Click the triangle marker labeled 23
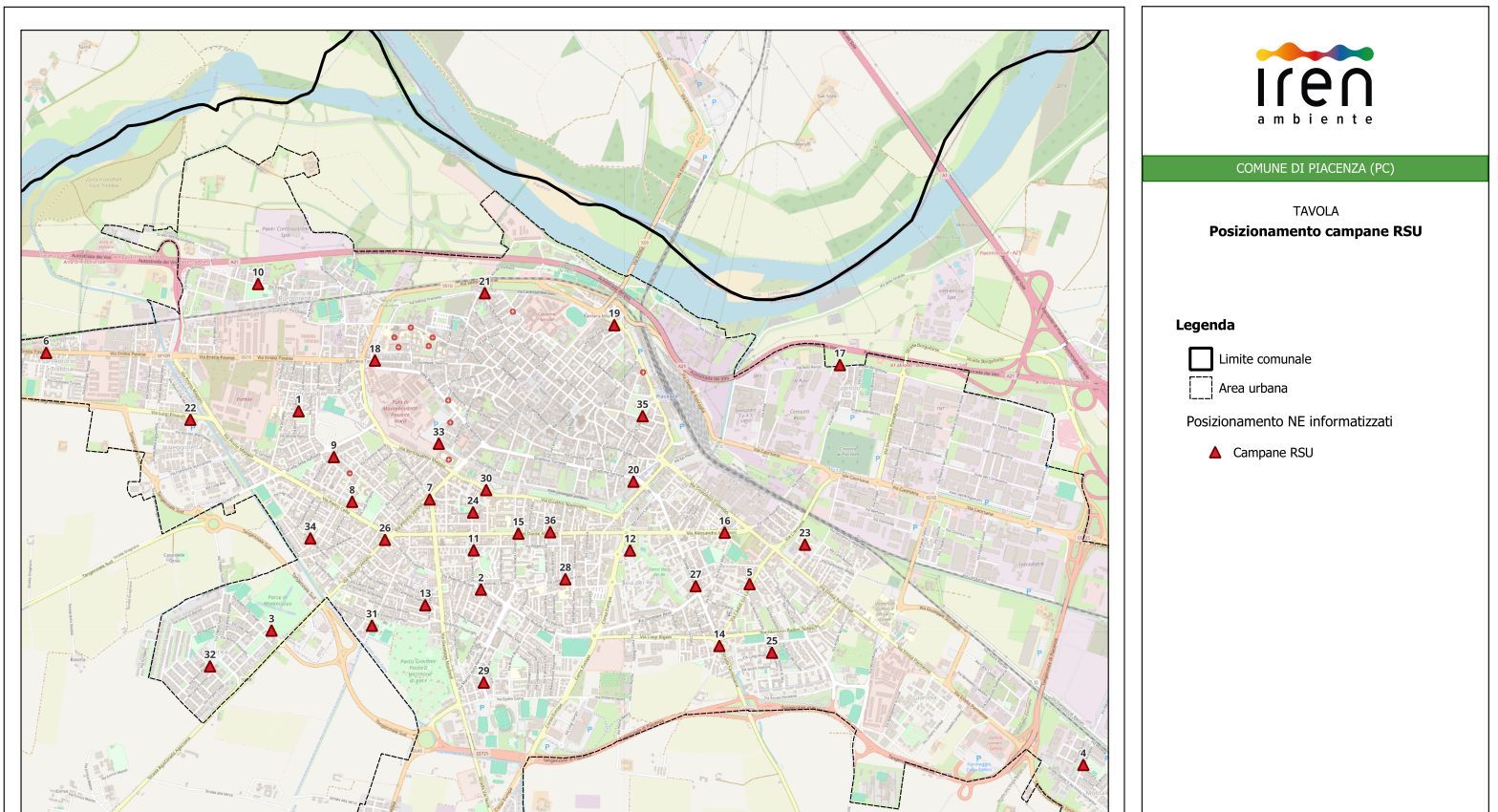The height and width of the screenshot is (812, 1498). 804,545
